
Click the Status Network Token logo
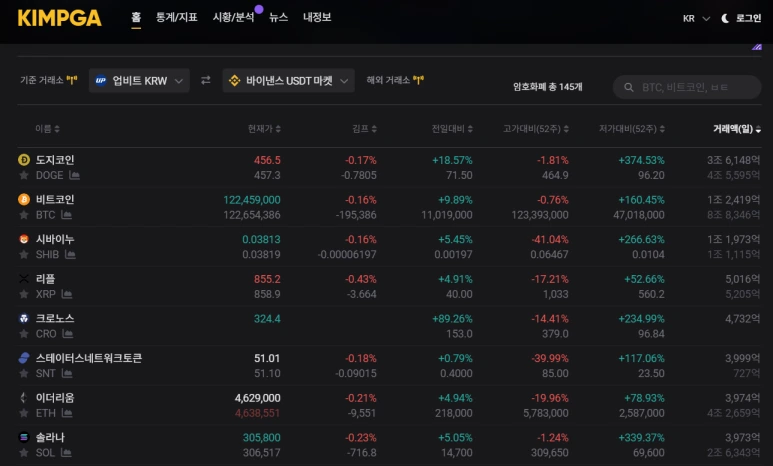(24, 358)
